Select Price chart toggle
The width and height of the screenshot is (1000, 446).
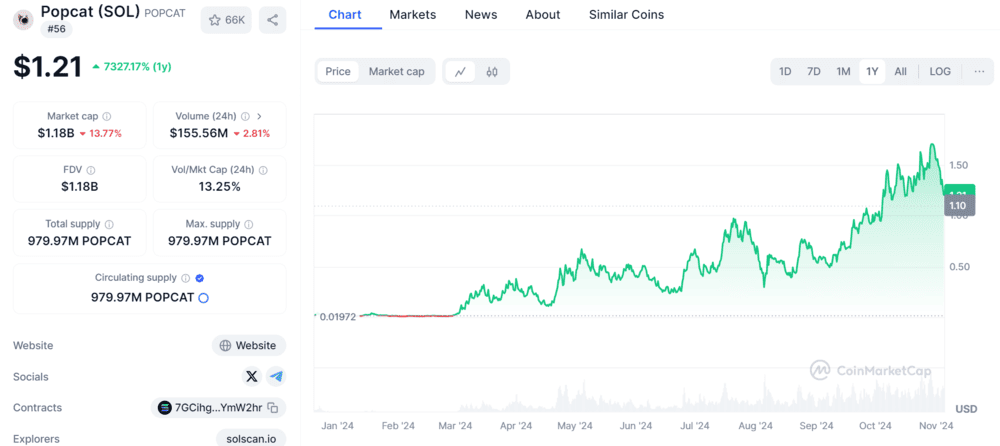[338, 71]
